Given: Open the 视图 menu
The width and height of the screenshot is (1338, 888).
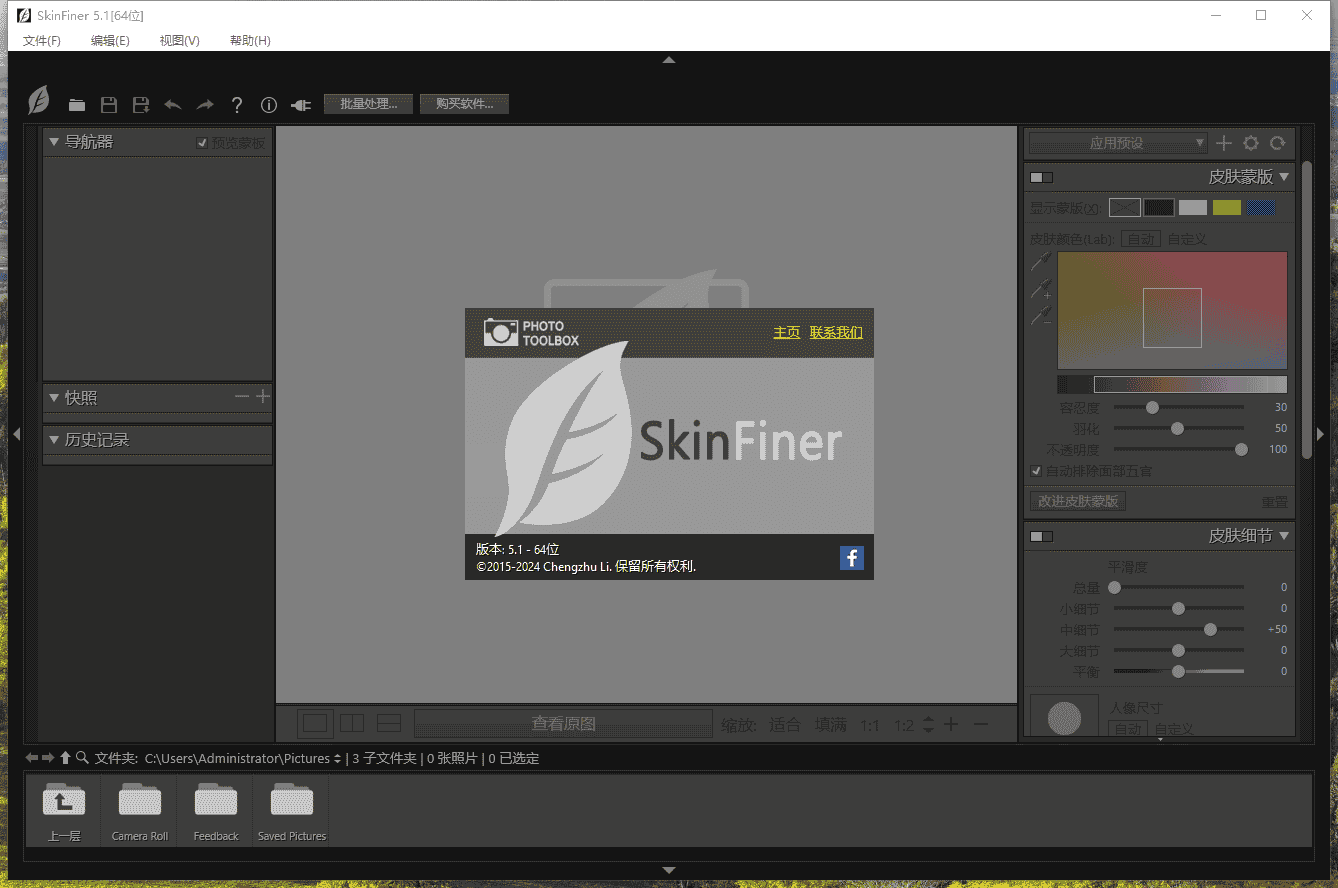Looking at the screenshot, I should (x=178, y=40).
